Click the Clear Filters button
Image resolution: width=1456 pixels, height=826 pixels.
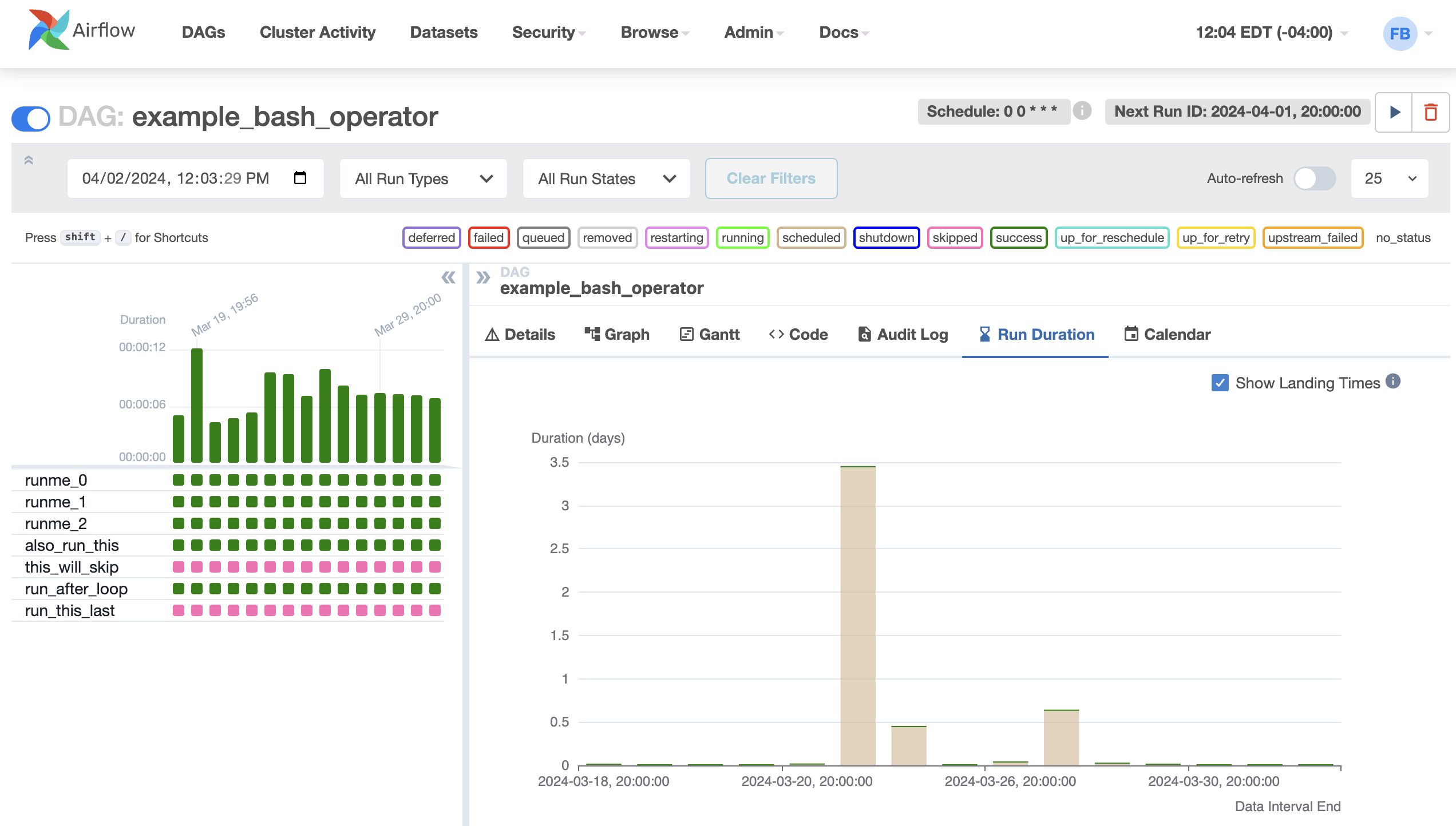point(771,178)
